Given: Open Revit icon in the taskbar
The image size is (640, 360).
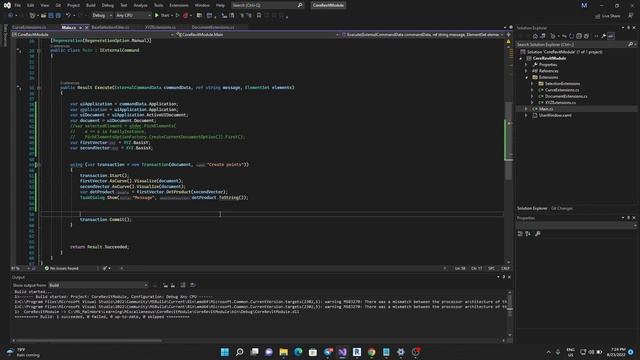Looking at the screenshot, I should (x=357, y=352).
